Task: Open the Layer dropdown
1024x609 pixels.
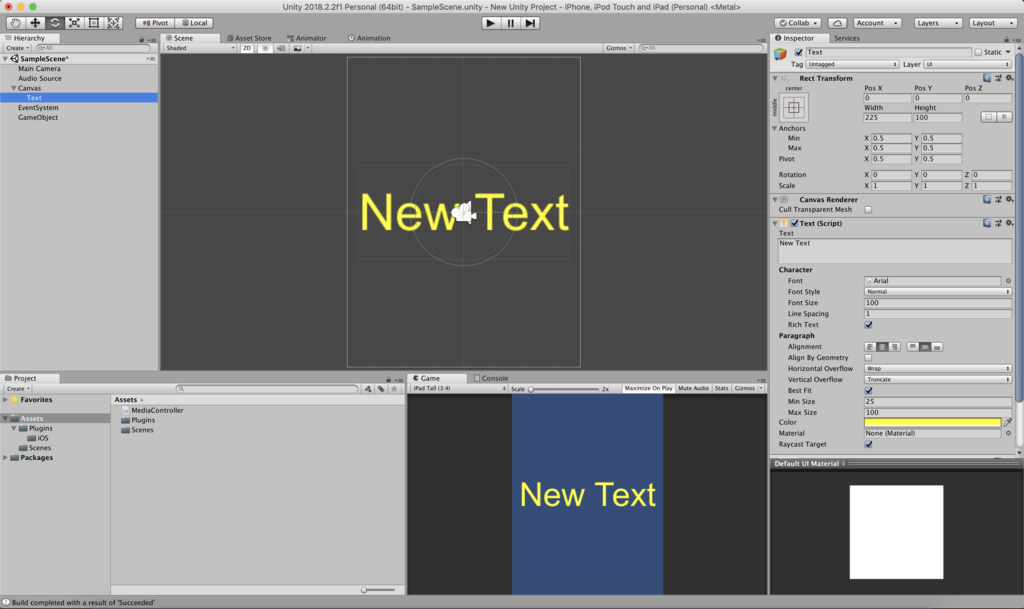Action: pos(968,65)
